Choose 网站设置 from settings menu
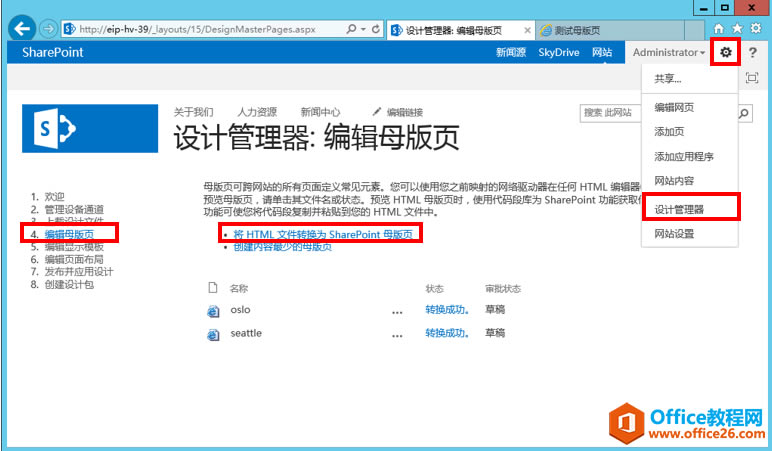 [x=674, y=234]
